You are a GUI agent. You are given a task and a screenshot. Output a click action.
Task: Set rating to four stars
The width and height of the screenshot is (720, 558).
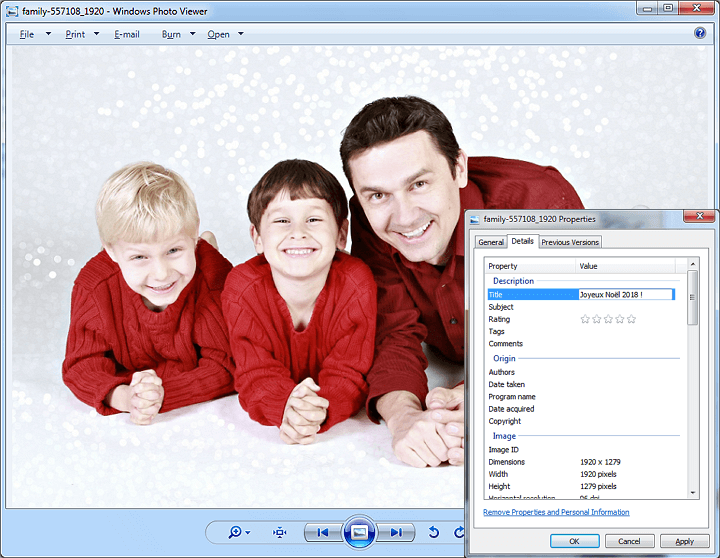click(620, 319)
